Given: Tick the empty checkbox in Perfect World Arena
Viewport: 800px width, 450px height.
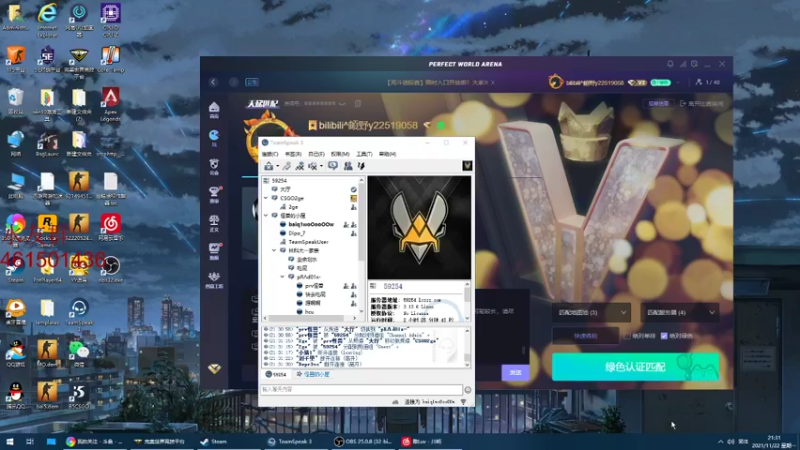Looking at the screenshot, I should 627,336.
